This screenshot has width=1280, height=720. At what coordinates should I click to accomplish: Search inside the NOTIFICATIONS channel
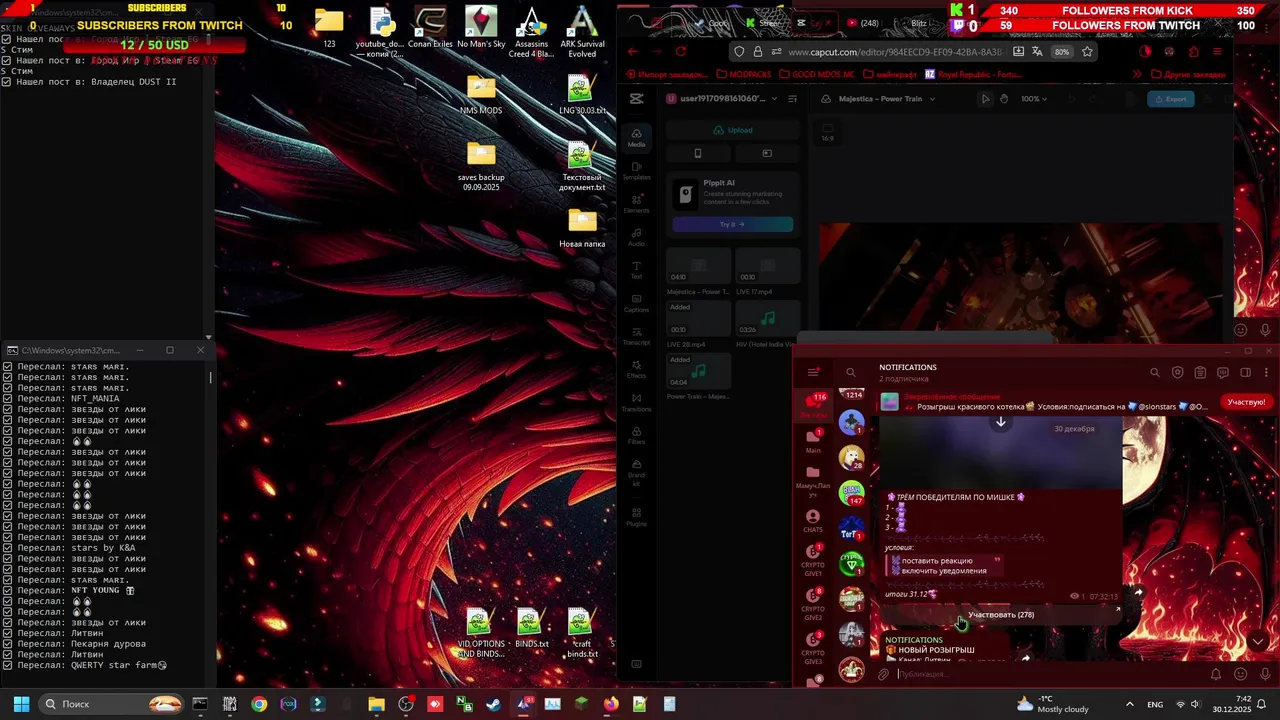tap(1154, 372)
